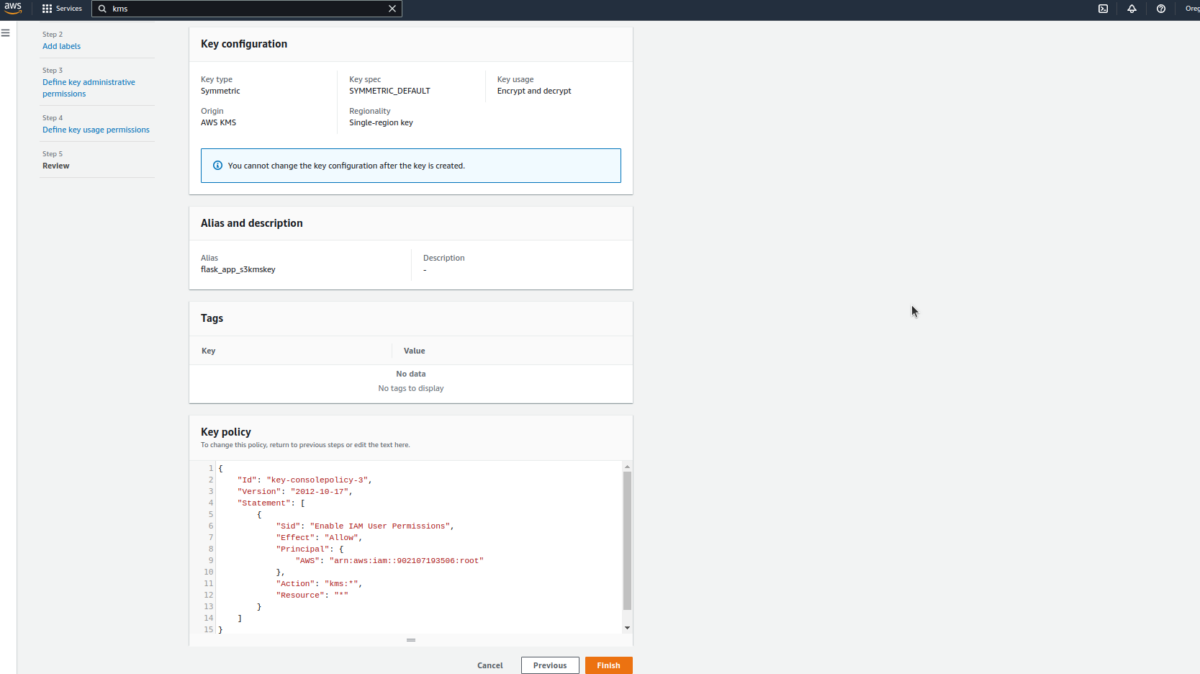The height and width of the screenshot is (674, 1200).
Task: Cancel the key creation wizard
Action: [490, 665]
